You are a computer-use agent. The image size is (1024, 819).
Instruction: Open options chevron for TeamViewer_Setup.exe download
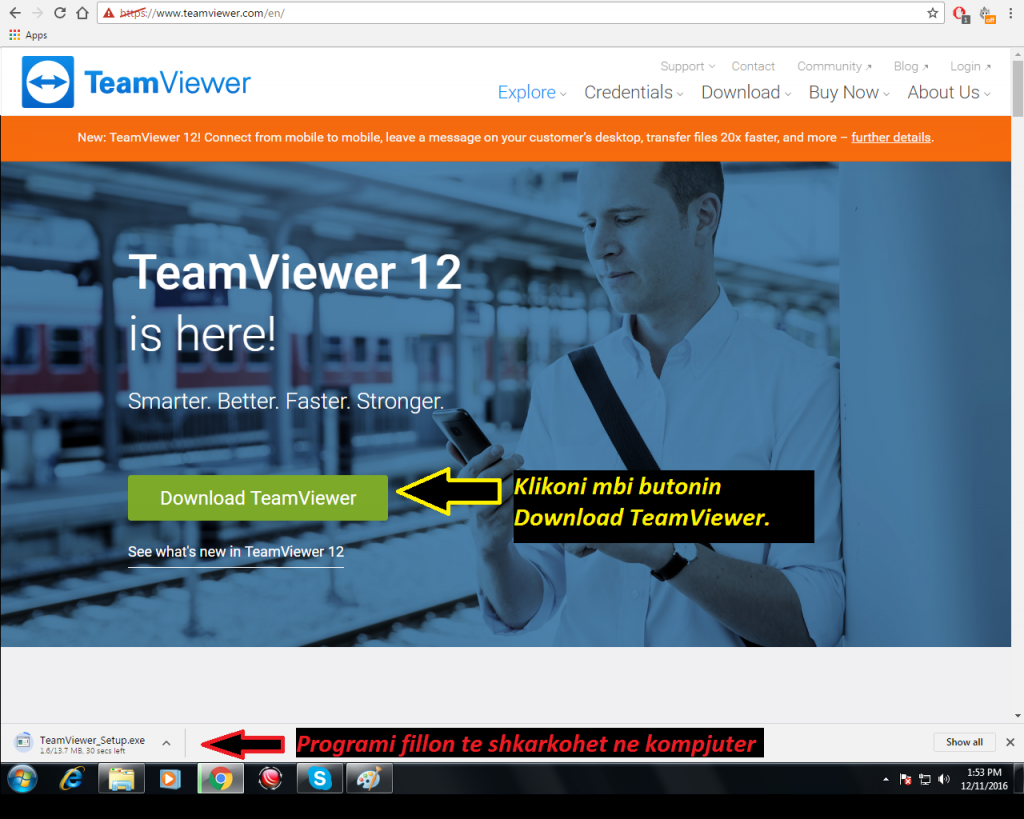click(x=167, y=743)
